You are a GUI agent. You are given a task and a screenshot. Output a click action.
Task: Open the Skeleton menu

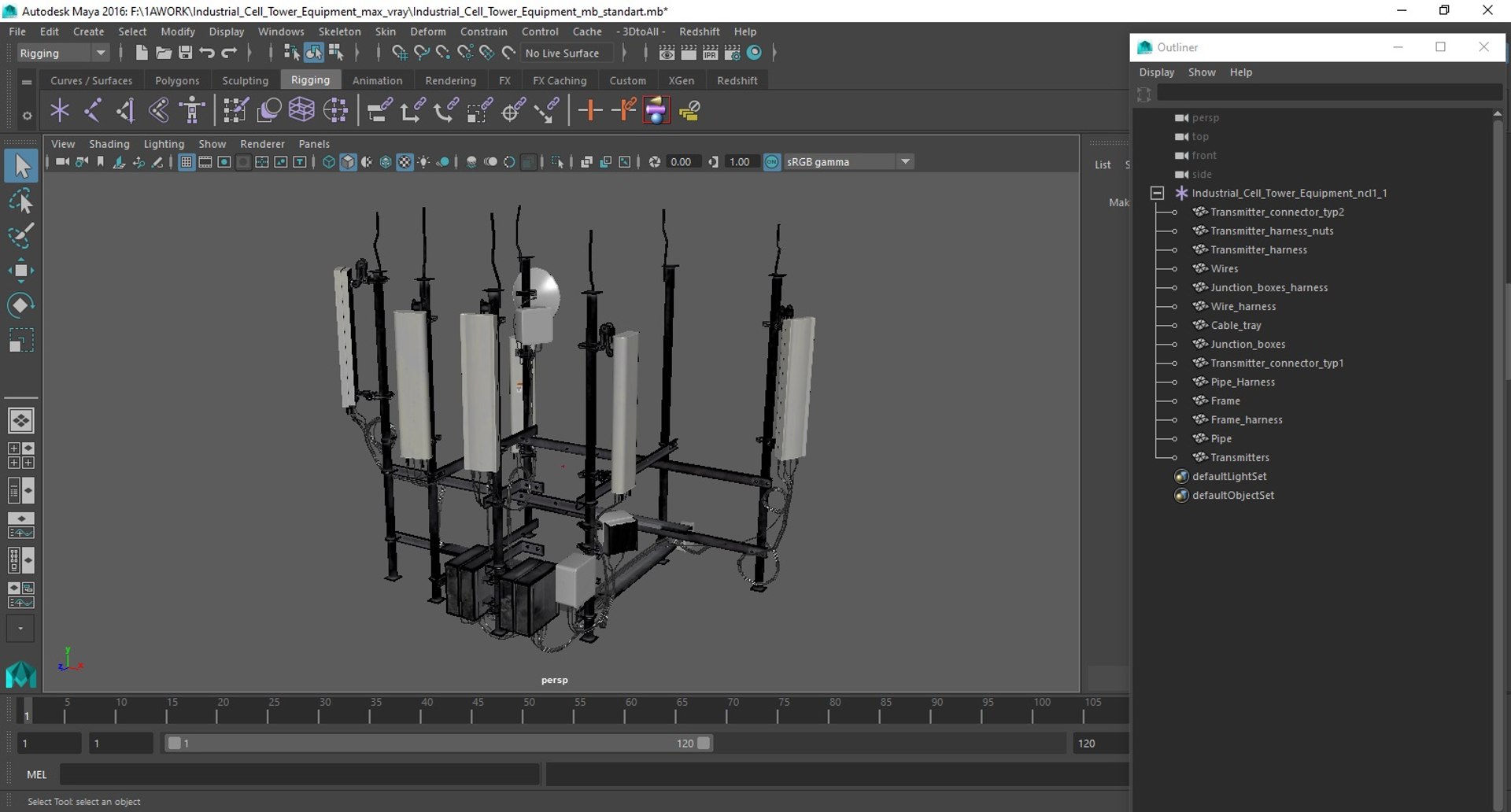pos(339,31)
